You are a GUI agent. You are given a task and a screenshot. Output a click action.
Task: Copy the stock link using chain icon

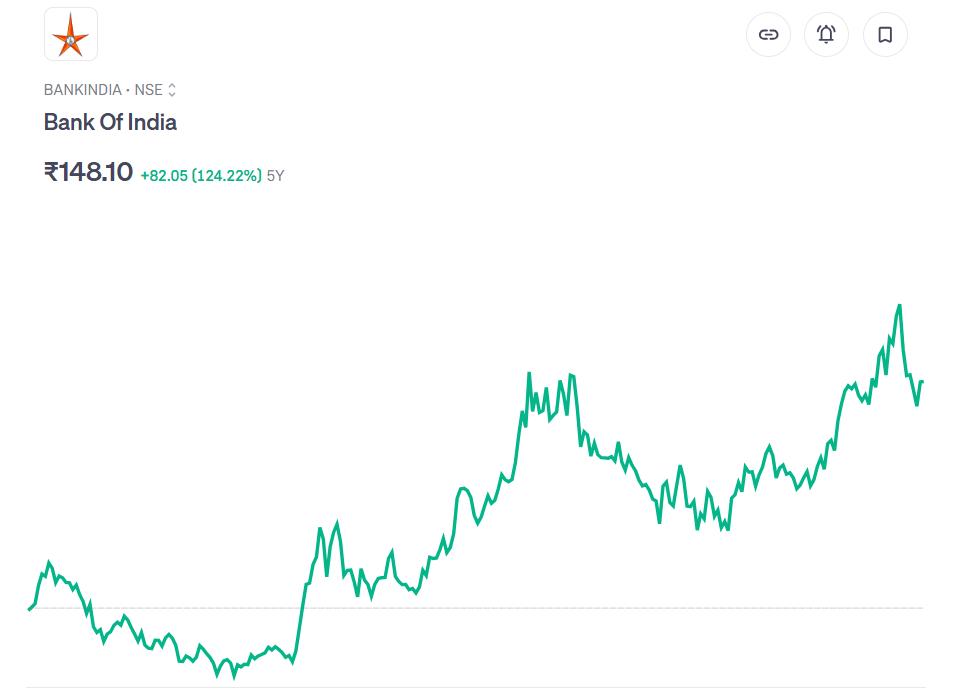pos(768,35)
